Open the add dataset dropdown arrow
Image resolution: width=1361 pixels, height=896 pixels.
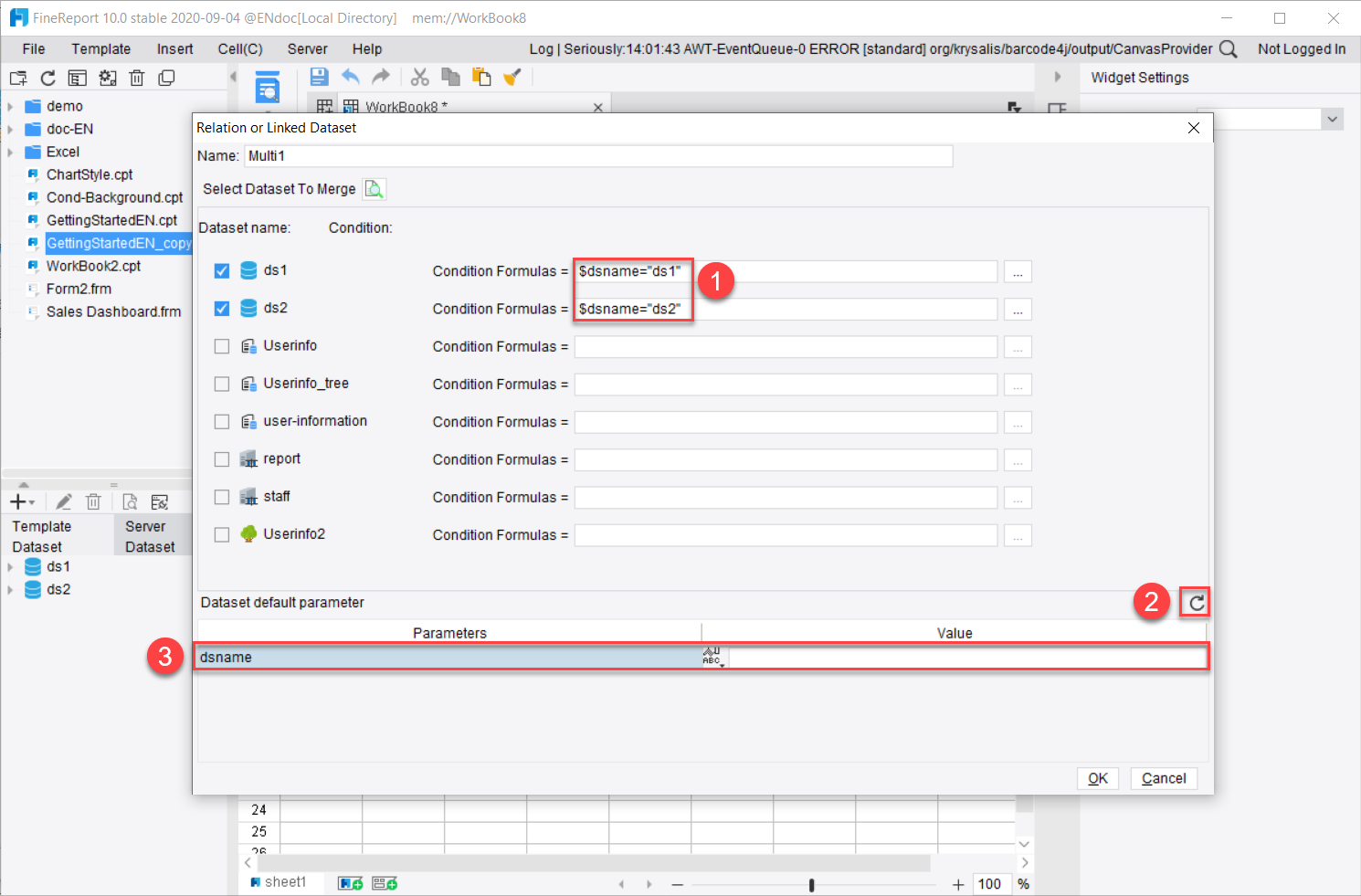click(33, 501)
